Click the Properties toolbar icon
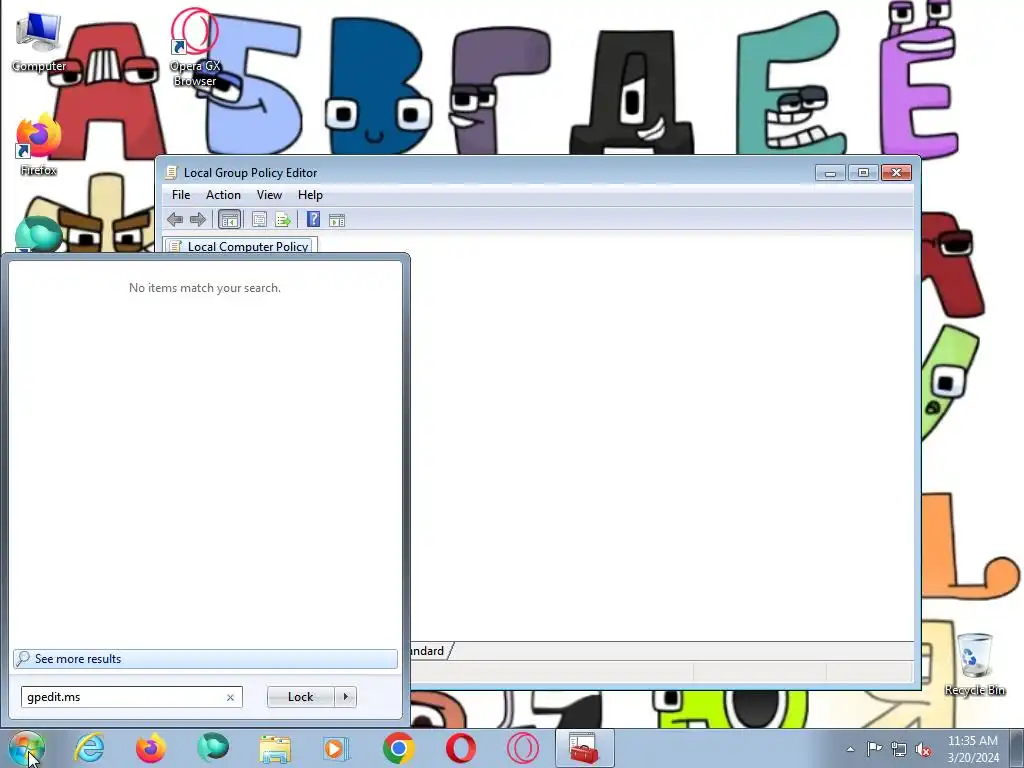 click(259, 220)
